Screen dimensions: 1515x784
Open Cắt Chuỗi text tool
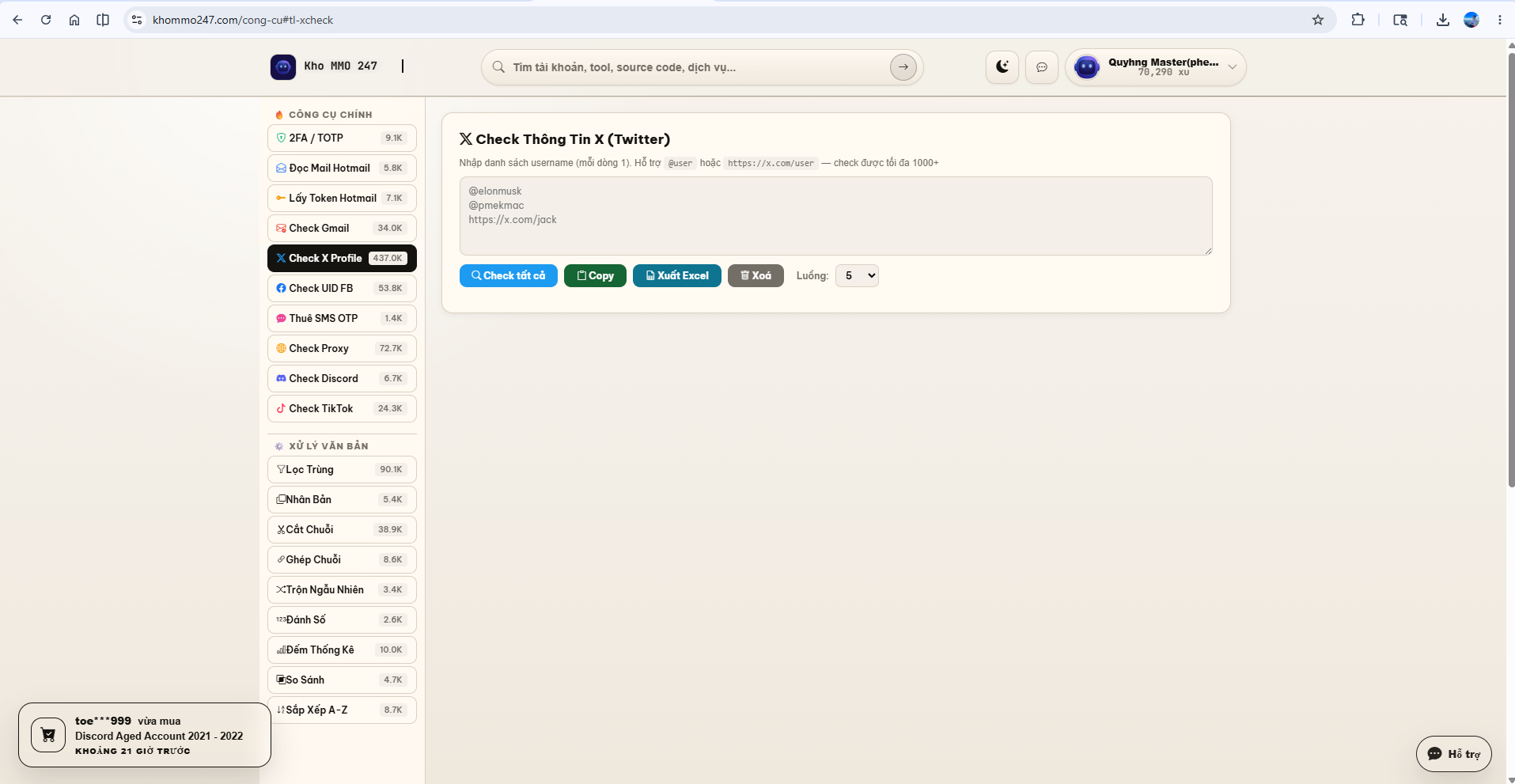(x=342, y=529)
